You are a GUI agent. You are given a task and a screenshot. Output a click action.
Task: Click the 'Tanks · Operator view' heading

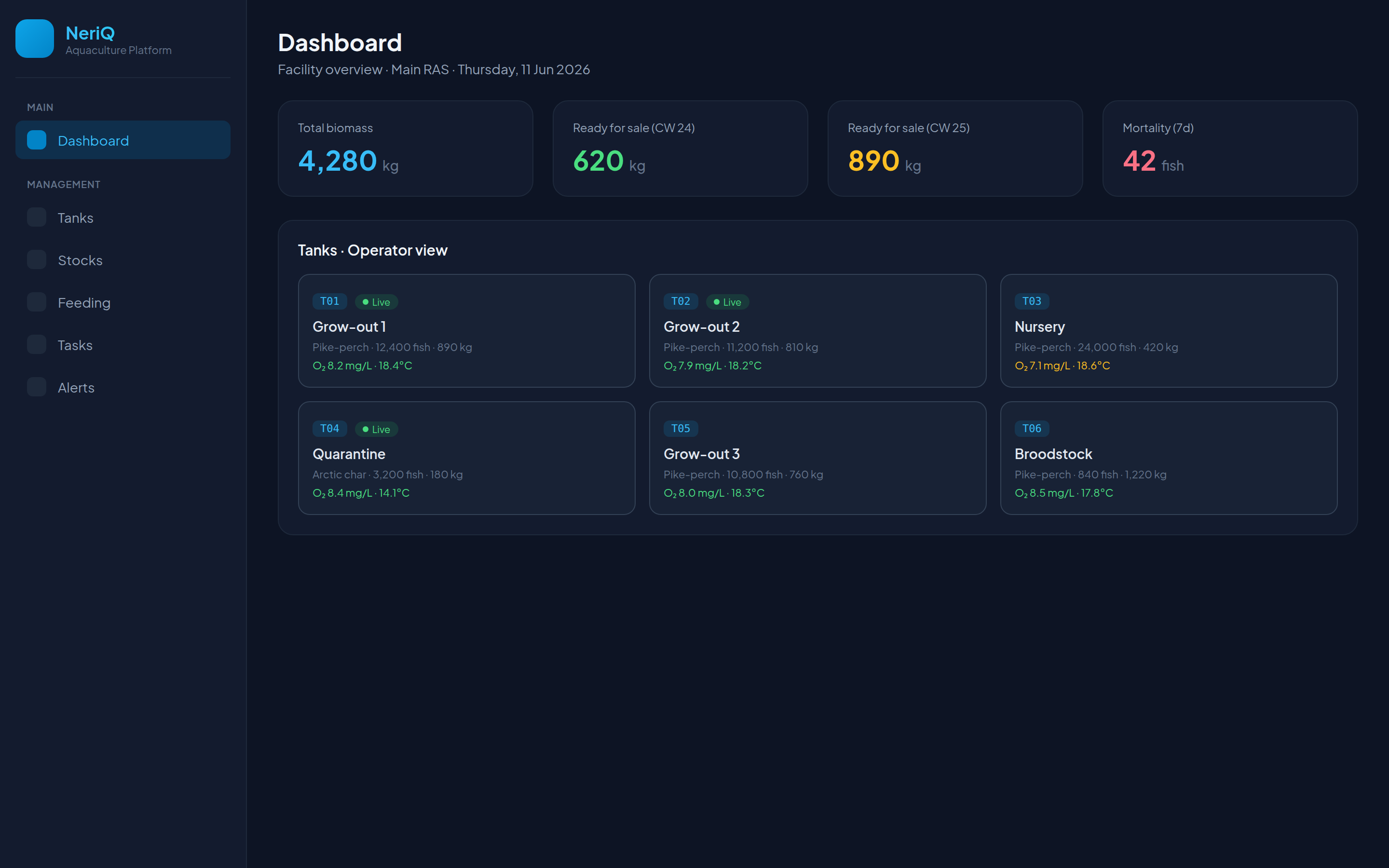click(x=372, y=250)
